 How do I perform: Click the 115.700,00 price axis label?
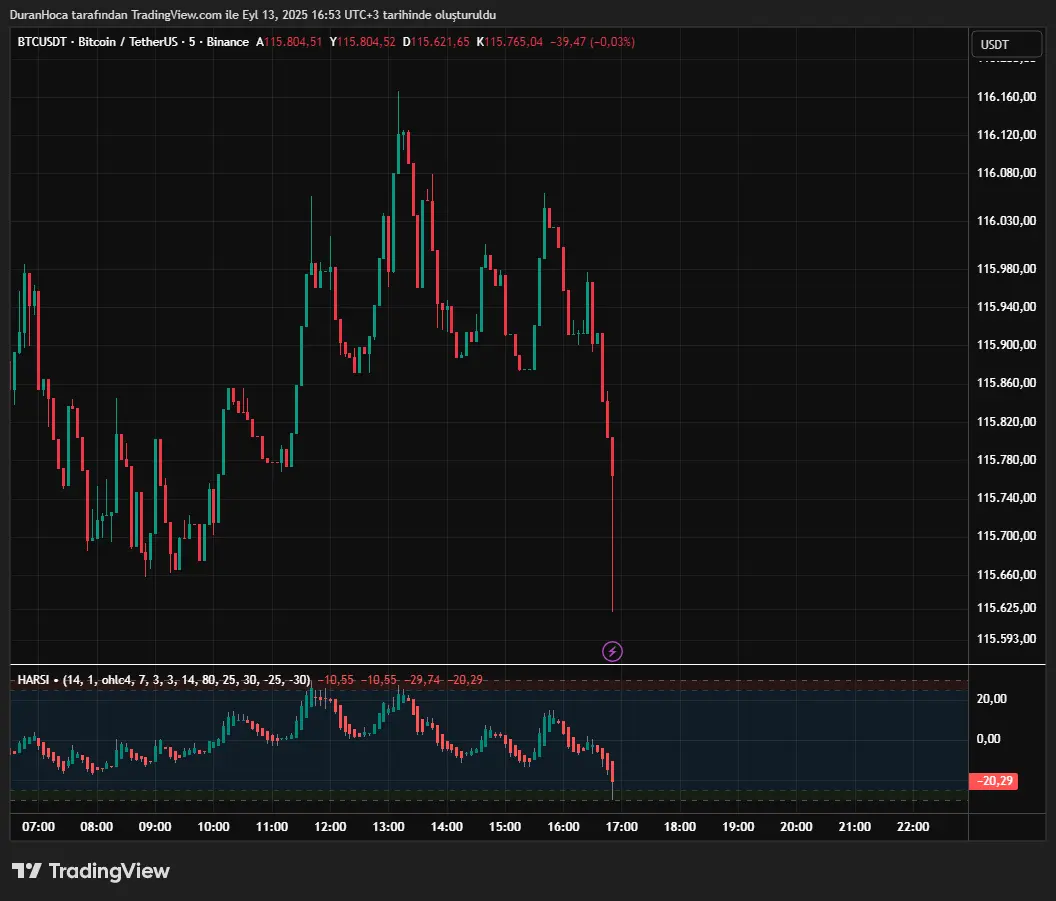coord(1006,536)
